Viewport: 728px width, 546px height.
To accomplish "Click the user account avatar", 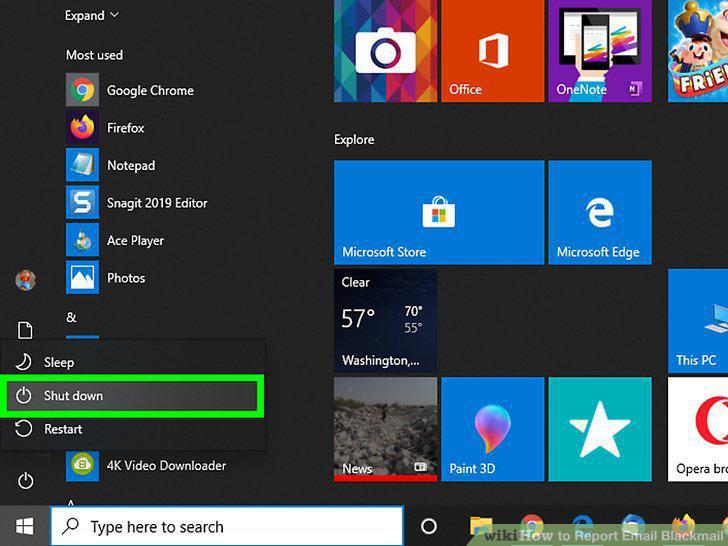I will [26, 280].
